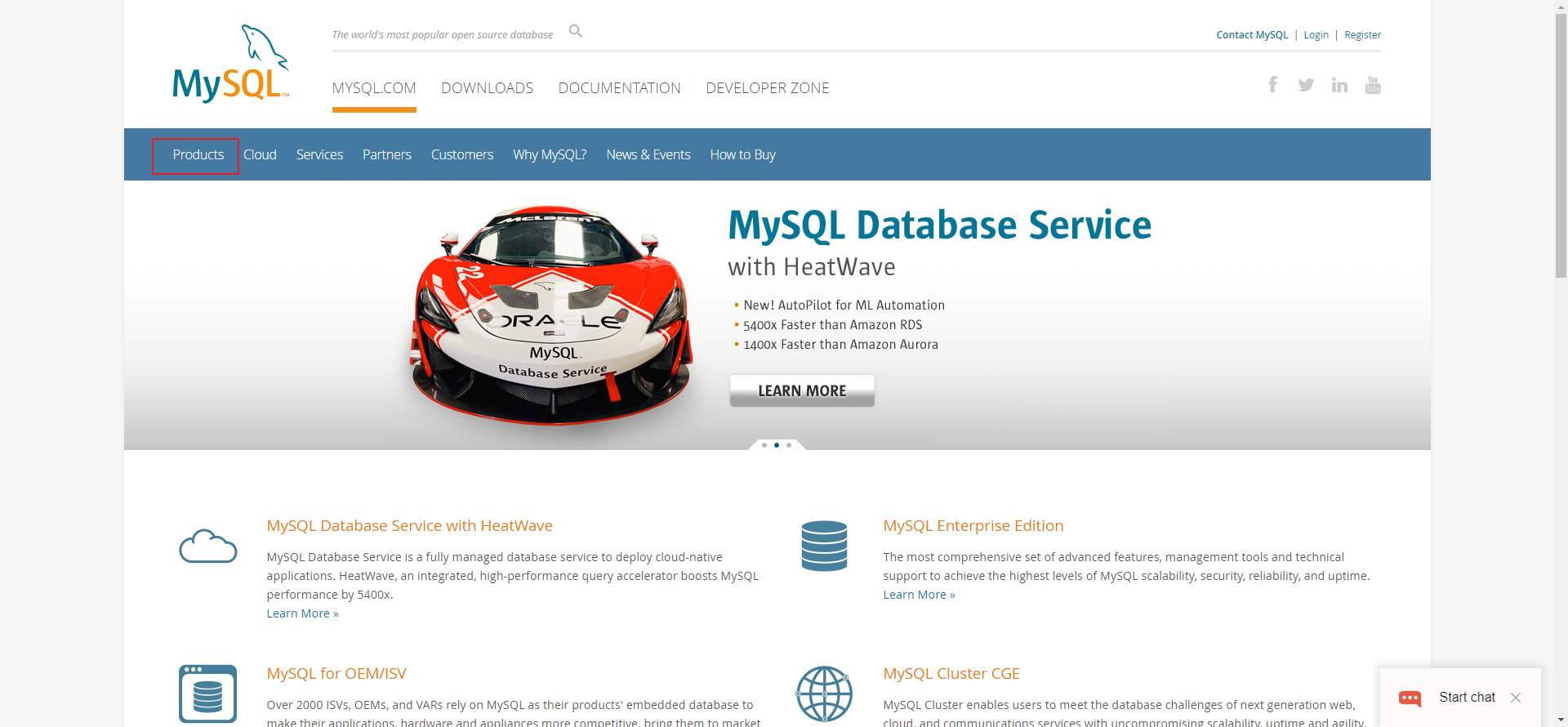
Task: Click the page vertical scrollbar thumb
Action: (1561, 145)
